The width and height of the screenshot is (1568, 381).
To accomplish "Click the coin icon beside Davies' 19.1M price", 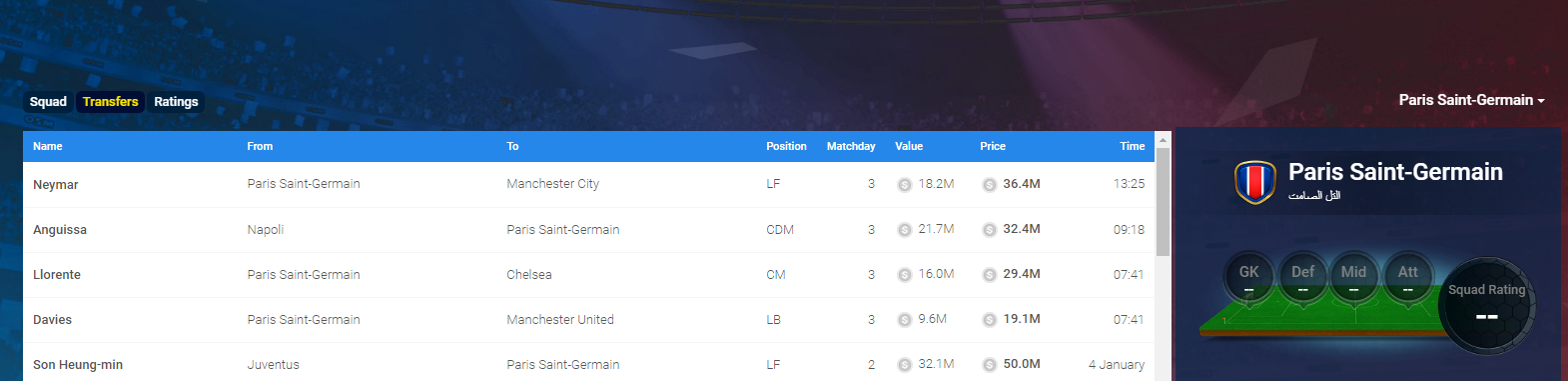I will pos(989,320).
